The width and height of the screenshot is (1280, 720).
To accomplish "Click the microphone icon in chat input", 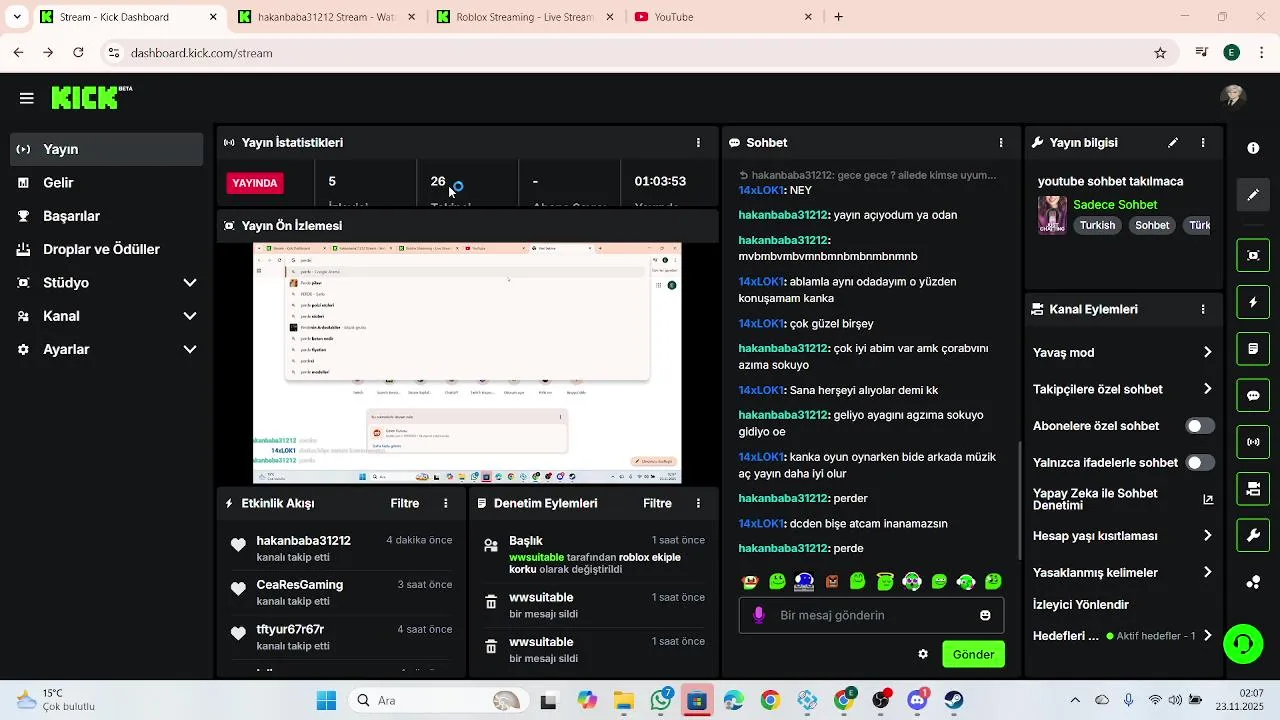I will click(x=759, y=615).
